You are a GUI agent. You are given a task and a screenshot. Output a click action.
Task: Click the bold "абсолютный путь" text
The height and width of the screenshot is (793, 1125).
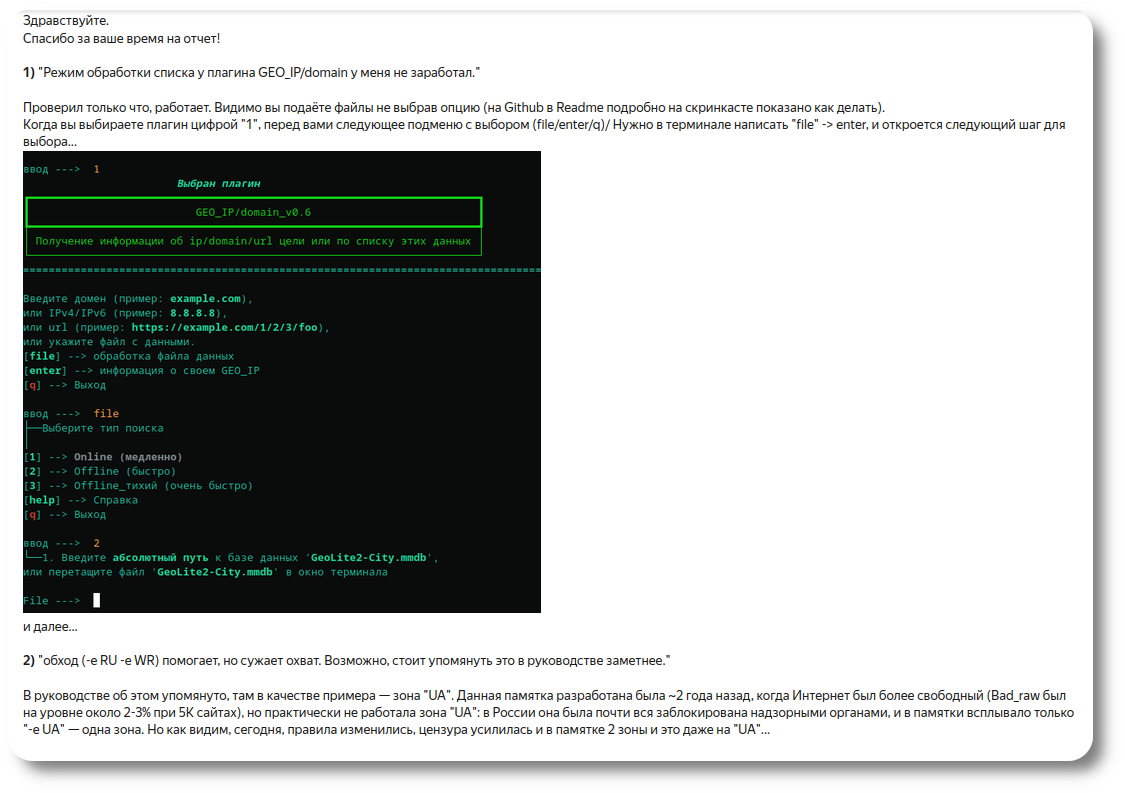[160, 558]
